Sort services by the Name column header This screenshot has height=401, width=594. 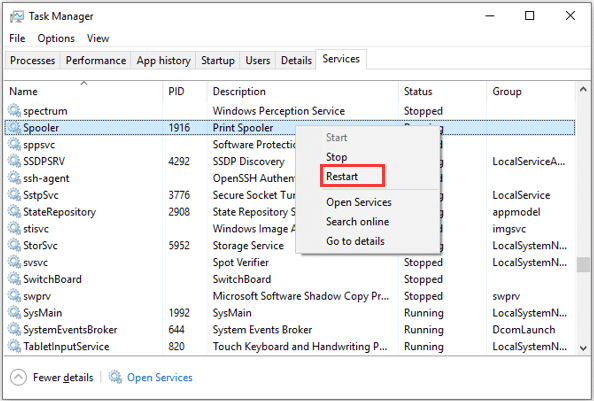click(x=23, y=91)
